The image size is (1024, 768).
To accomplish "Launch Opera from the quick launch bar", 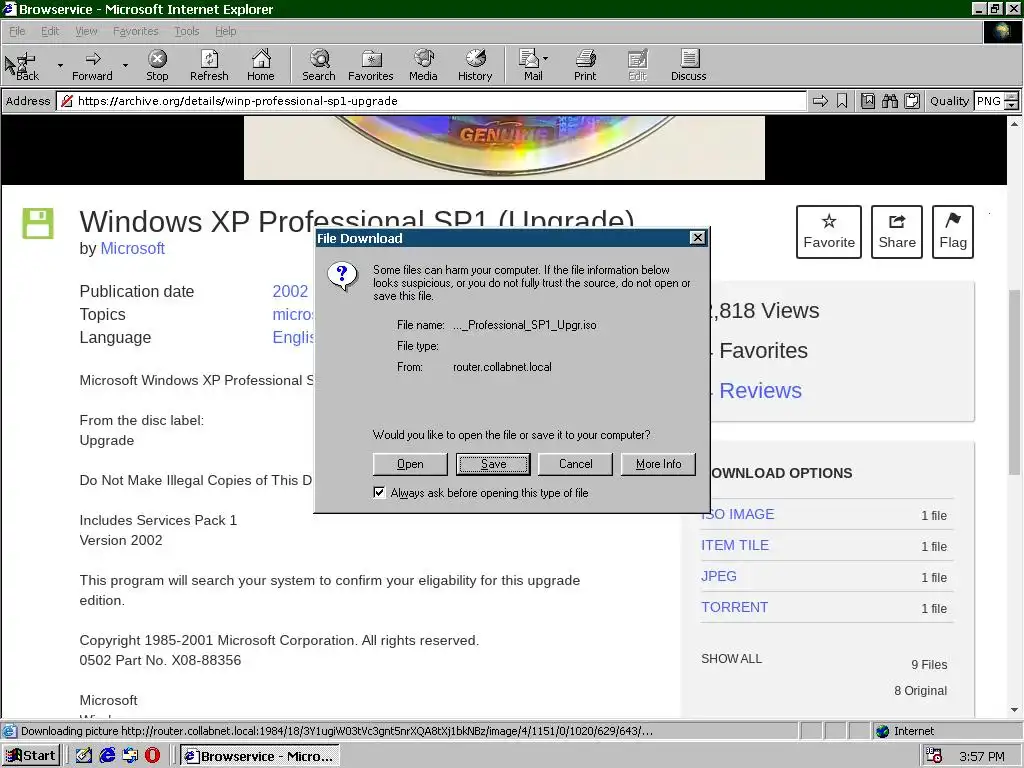I will coord(152,756).
